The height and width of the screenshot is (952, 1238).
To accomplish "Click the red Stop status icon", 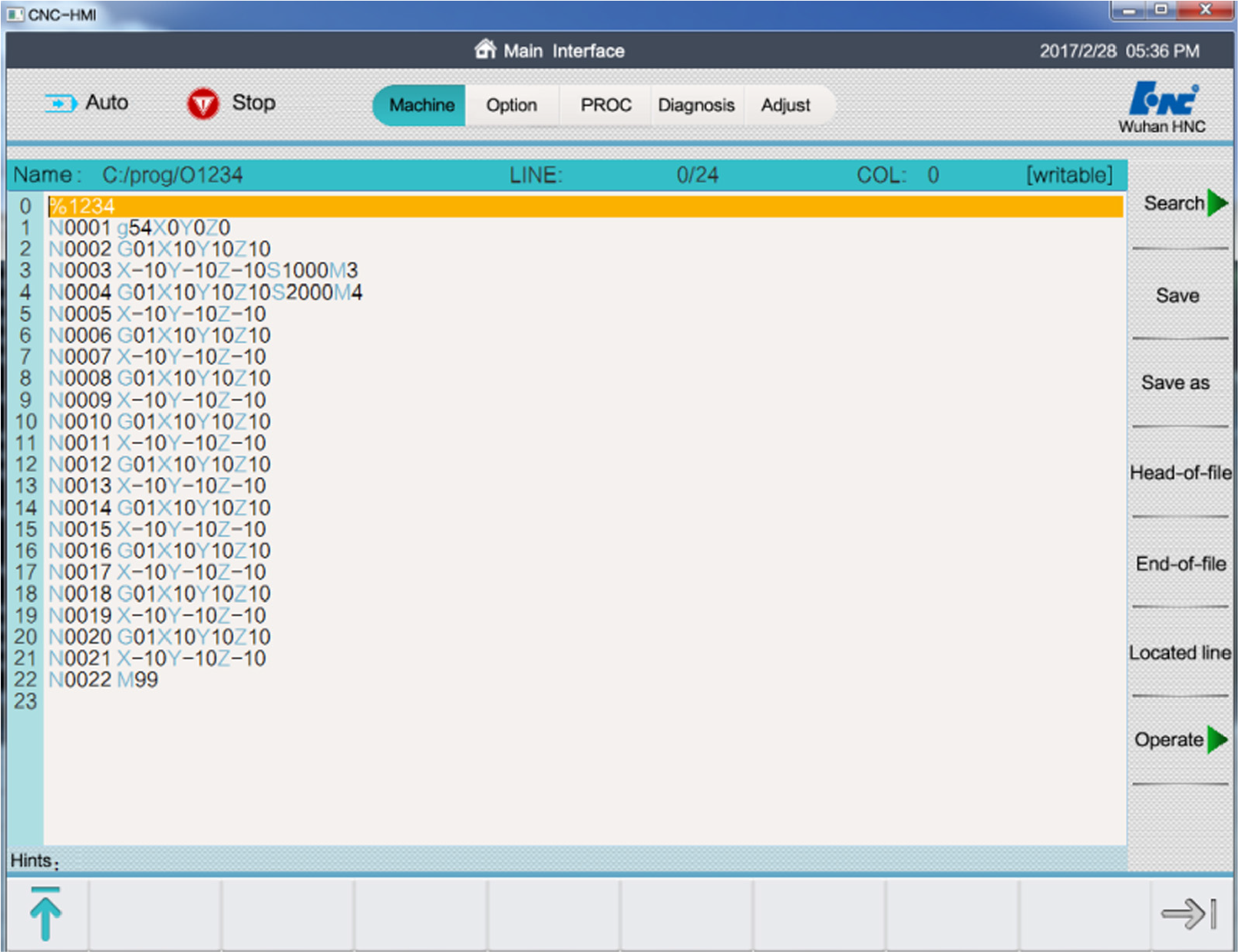I will pyautogui.click(x=203, y=104).
